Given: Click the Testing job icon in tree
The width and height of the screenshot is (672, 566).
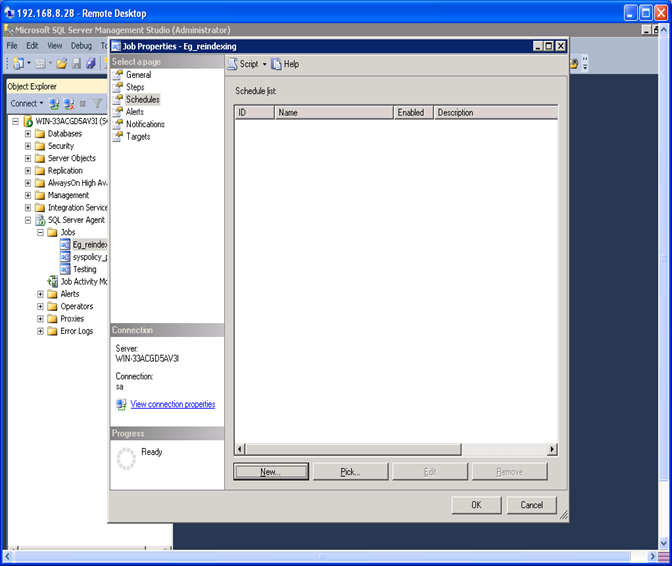Looking at the screenshot, I should 65,270.
